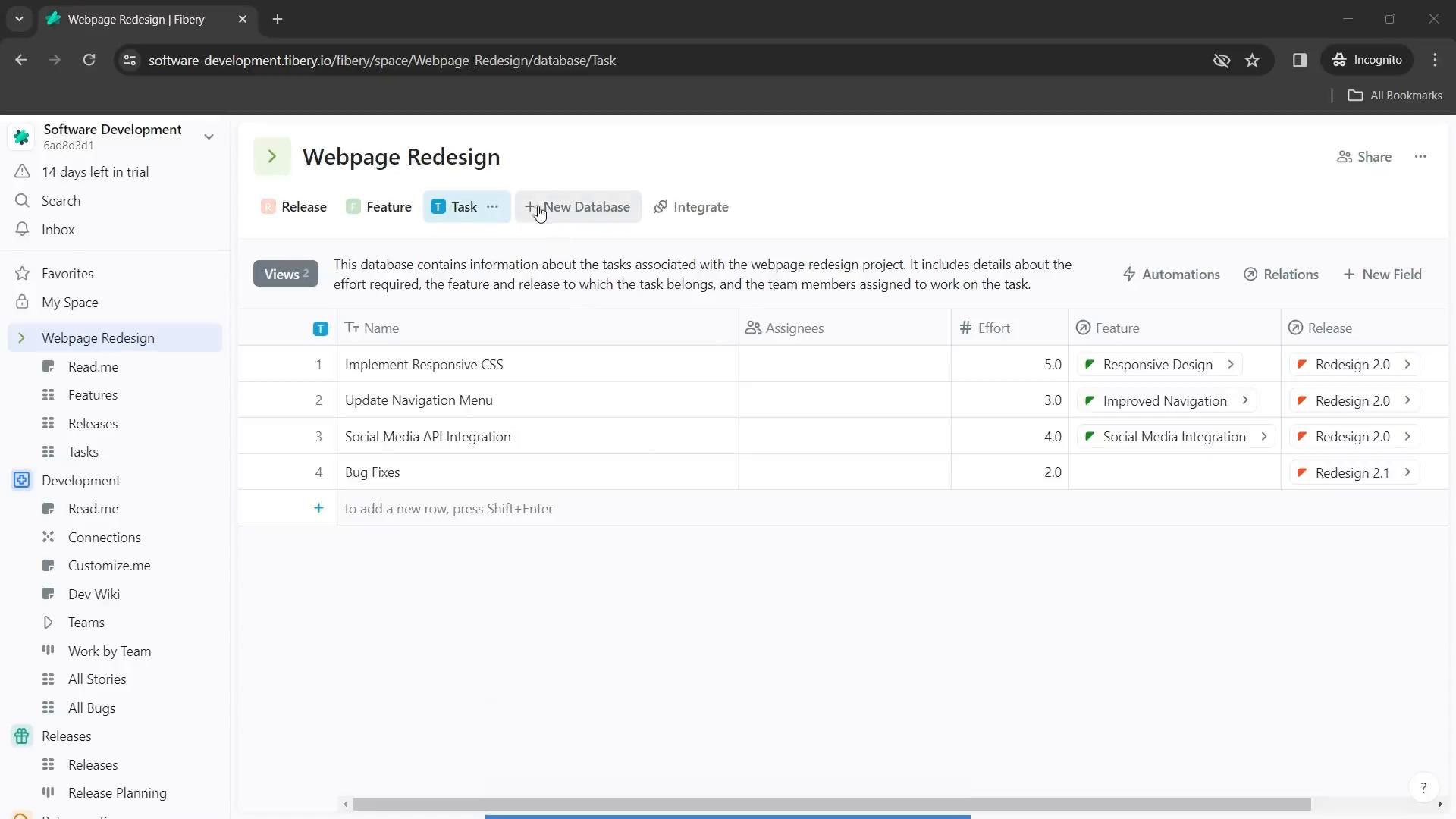The image size is (1456, 819).
Task: Toggle the Views panel button
Action: click(x=285, y=274)
